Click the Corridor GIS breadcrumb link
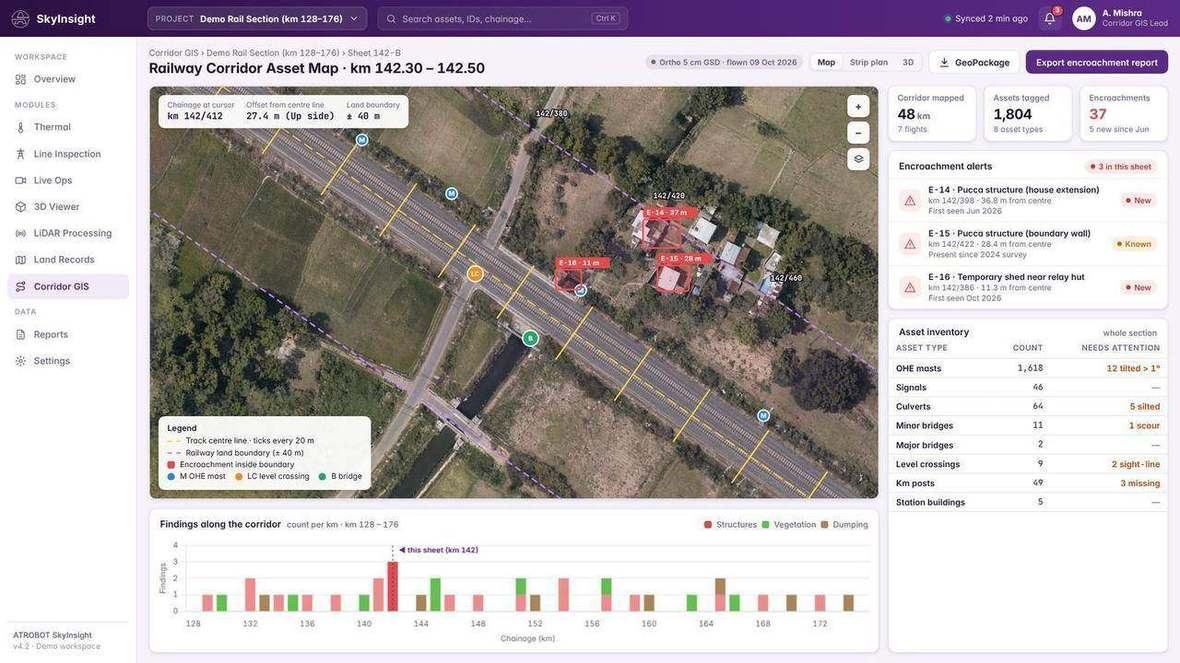Screen dimensions: 1180x663 click(x=173, y=53)
